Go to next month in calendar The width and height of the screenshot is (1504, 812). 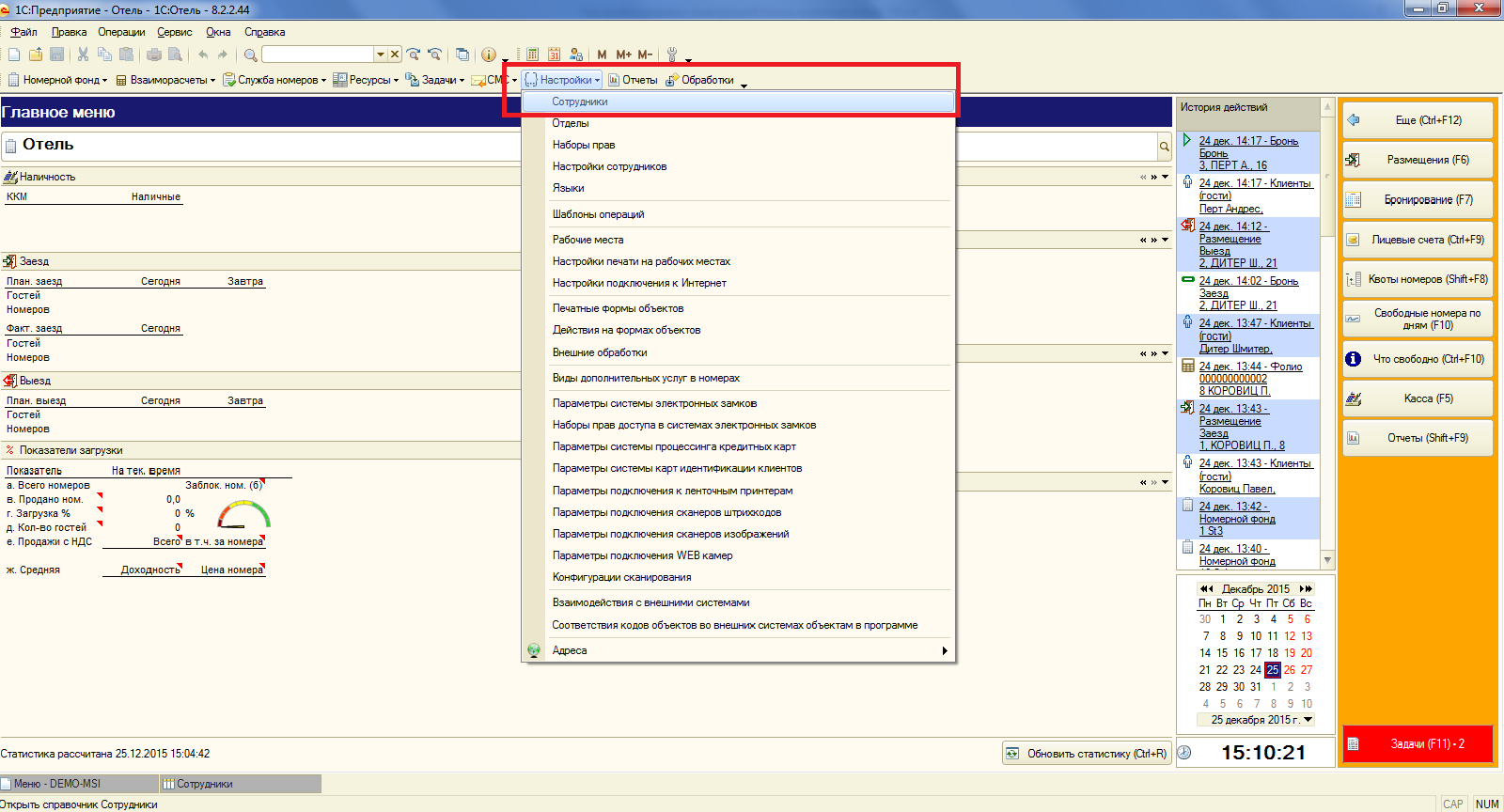pyautogui.click(x=1302, y=589)
